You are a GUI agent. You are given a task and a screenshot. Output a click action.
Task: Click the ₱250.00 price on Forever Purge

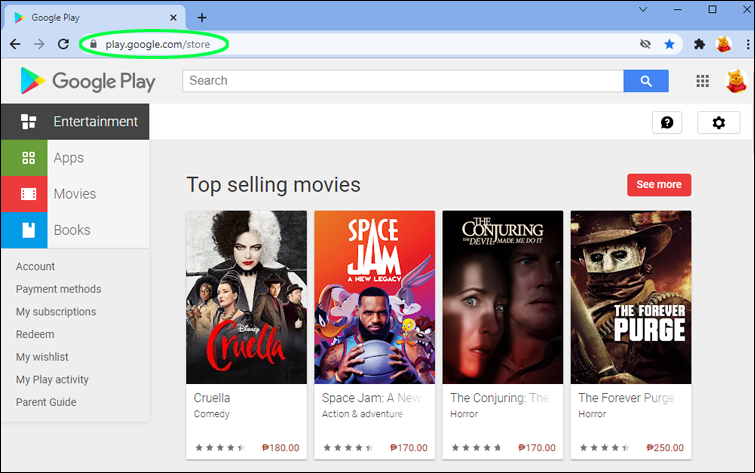click(x=665, y=448)
